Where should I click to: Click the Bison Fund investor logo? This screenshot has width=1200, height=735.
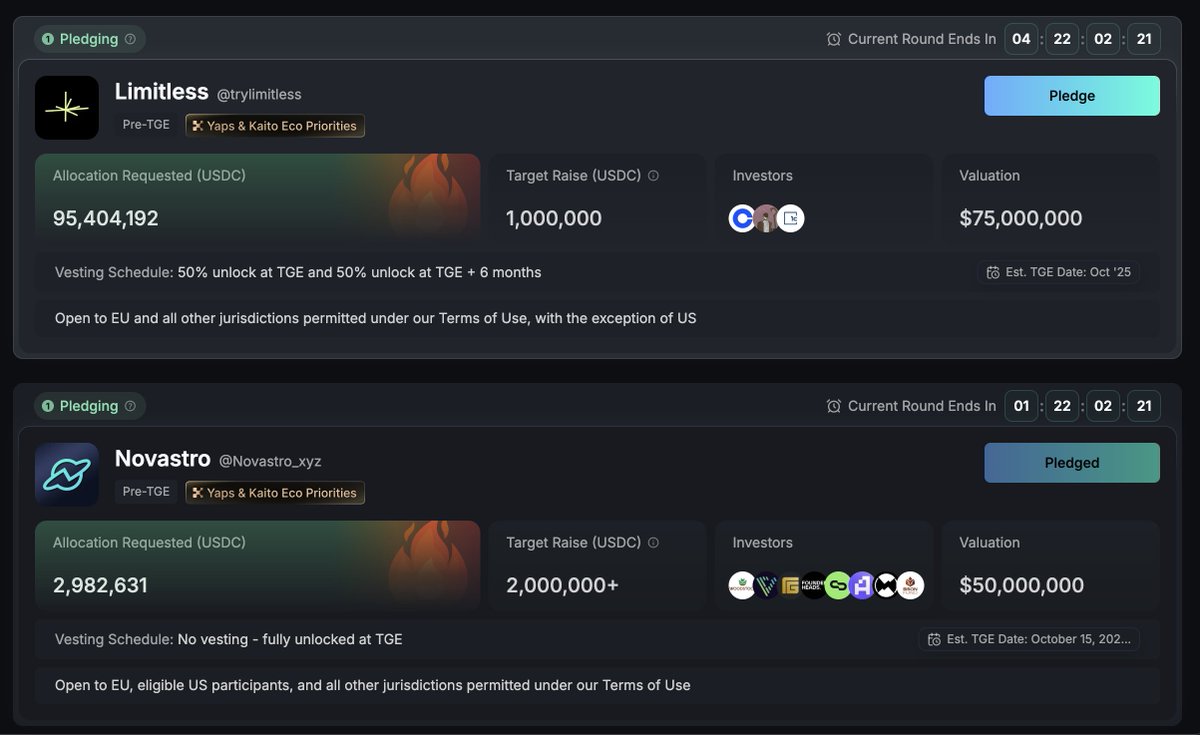point(910,585)
